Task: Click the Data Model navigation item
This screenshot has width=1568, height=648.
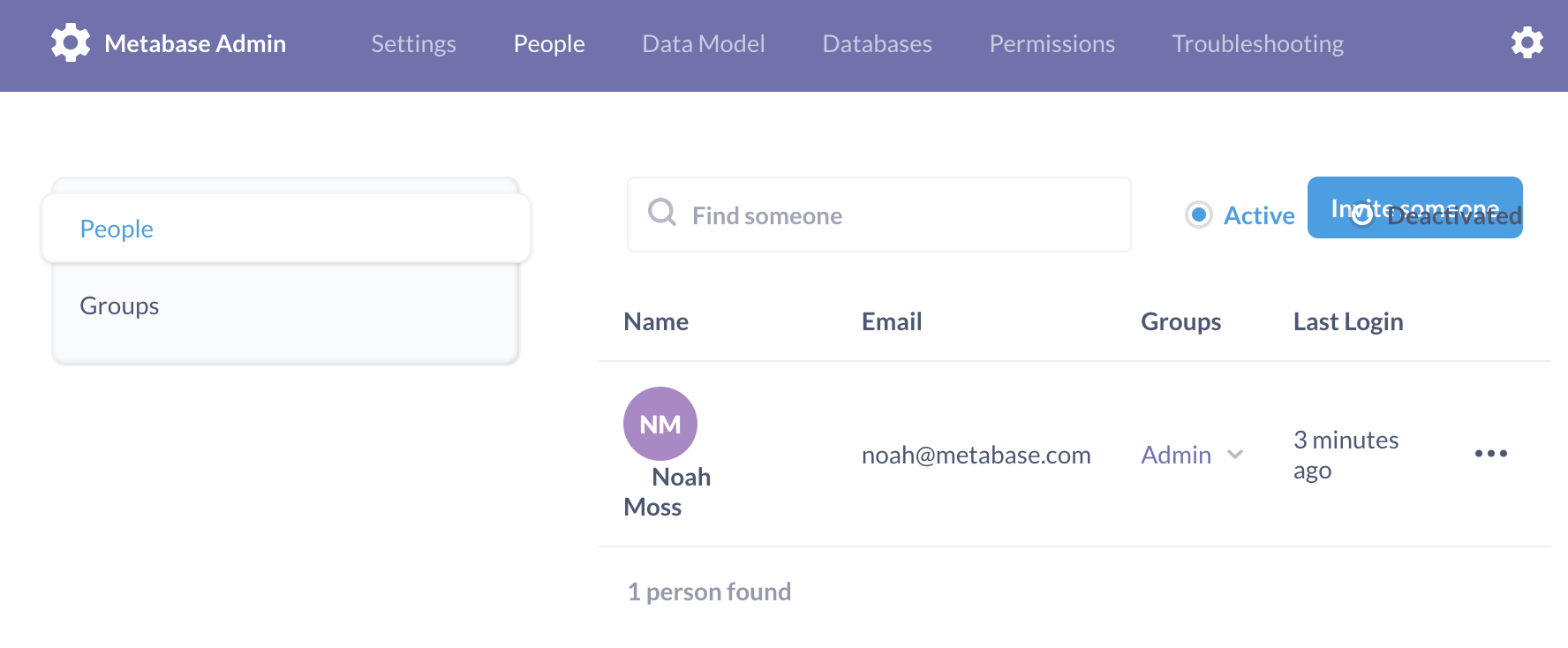Action: tap(703, 43)
